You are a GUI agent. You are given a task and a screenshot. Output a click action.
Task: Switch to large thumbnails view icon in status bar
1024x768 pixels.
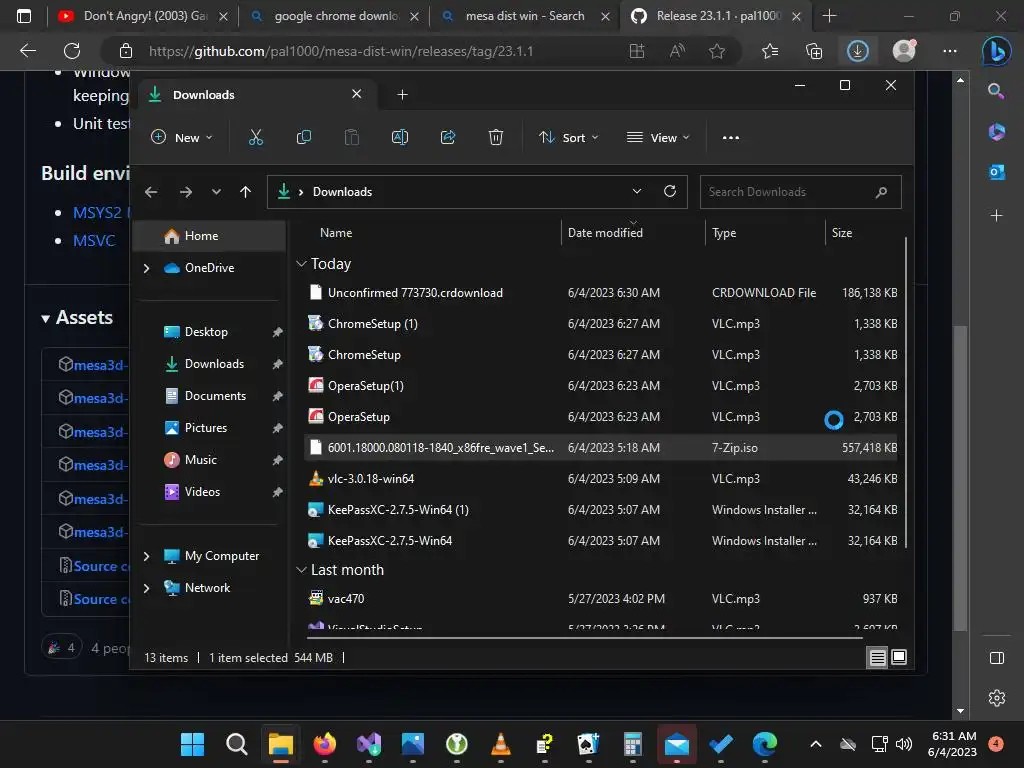(x=899, y=657)
